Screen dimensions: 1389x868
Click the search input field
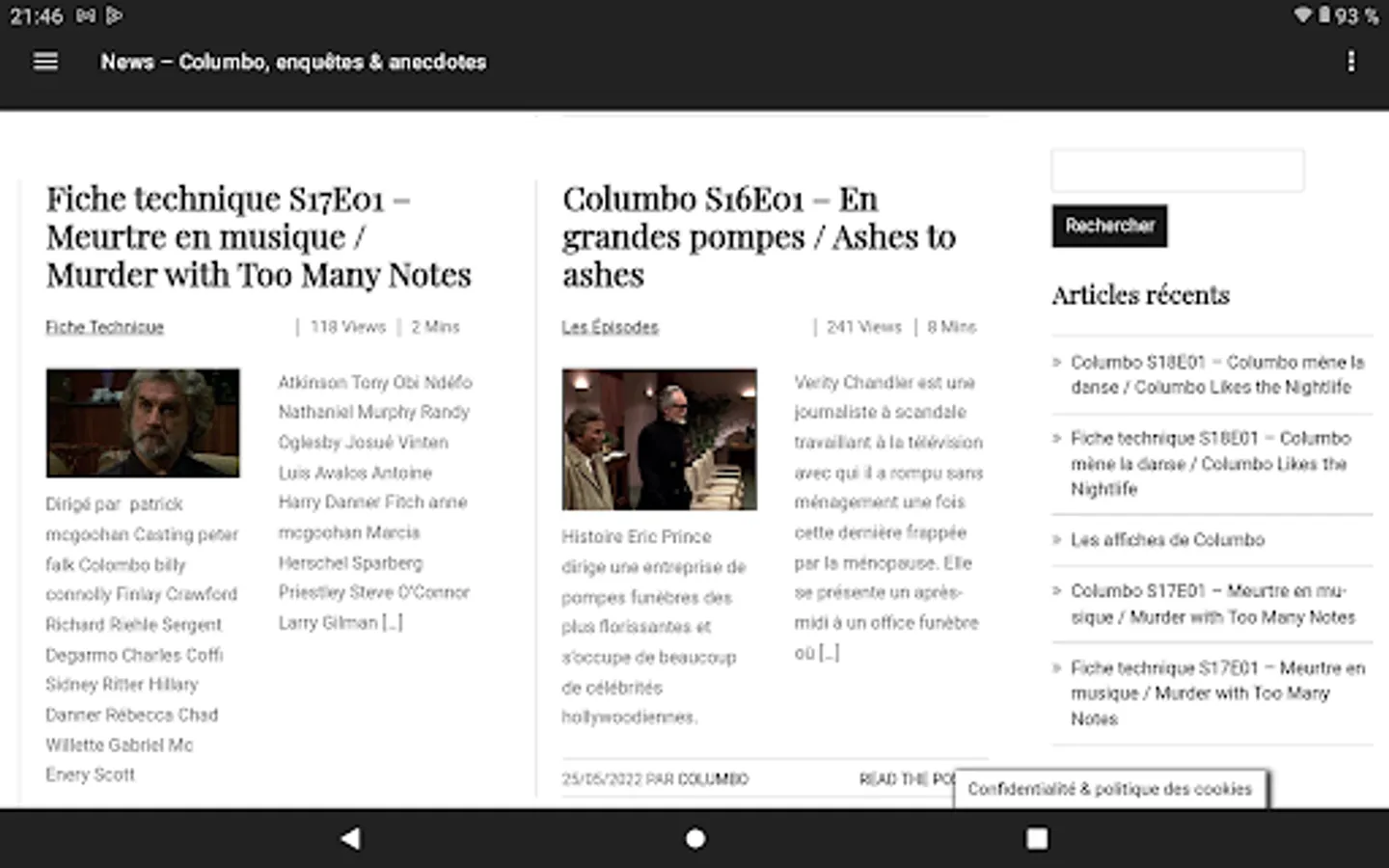click(x=1178, y=171)
